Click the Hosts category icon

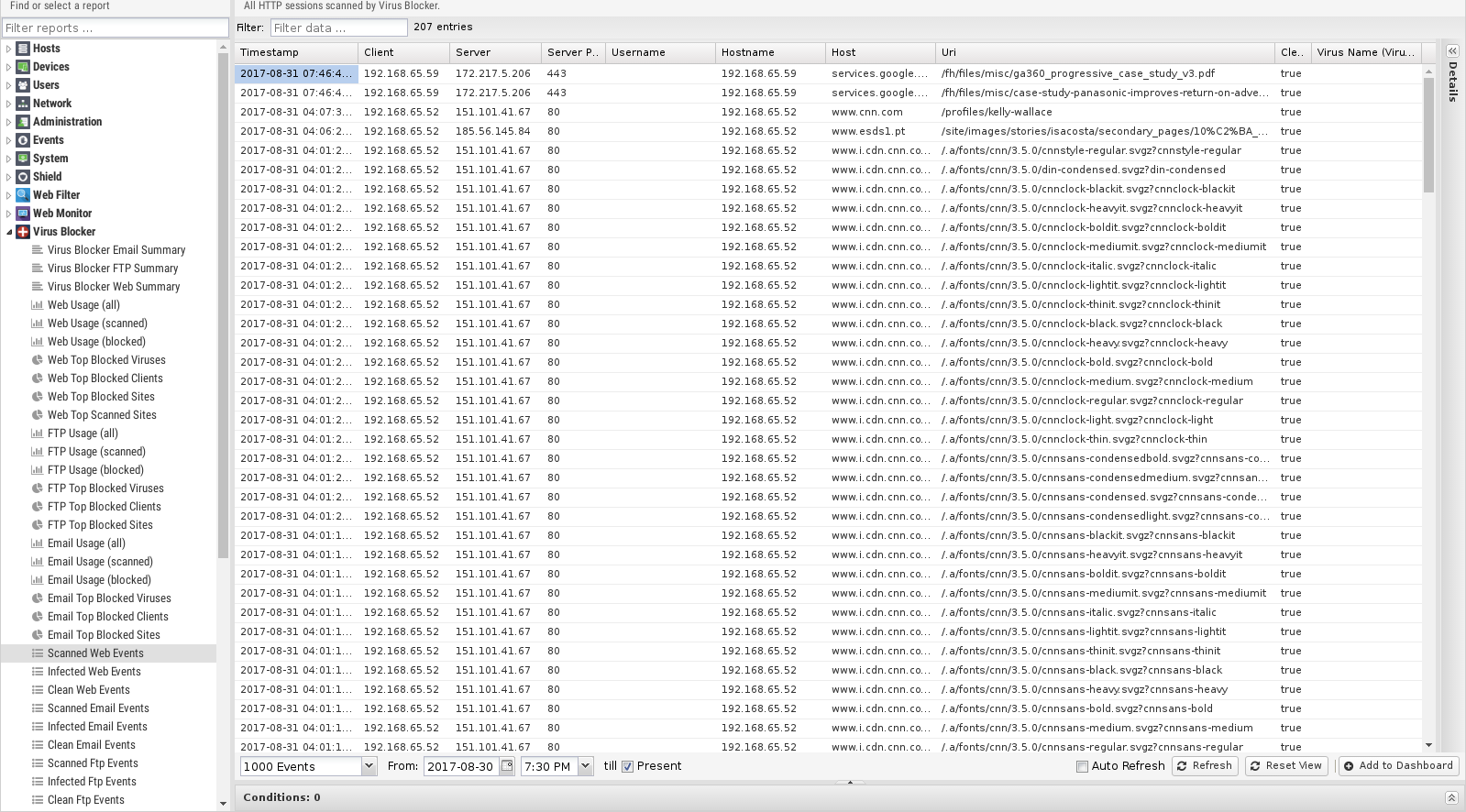pos(23,49)
